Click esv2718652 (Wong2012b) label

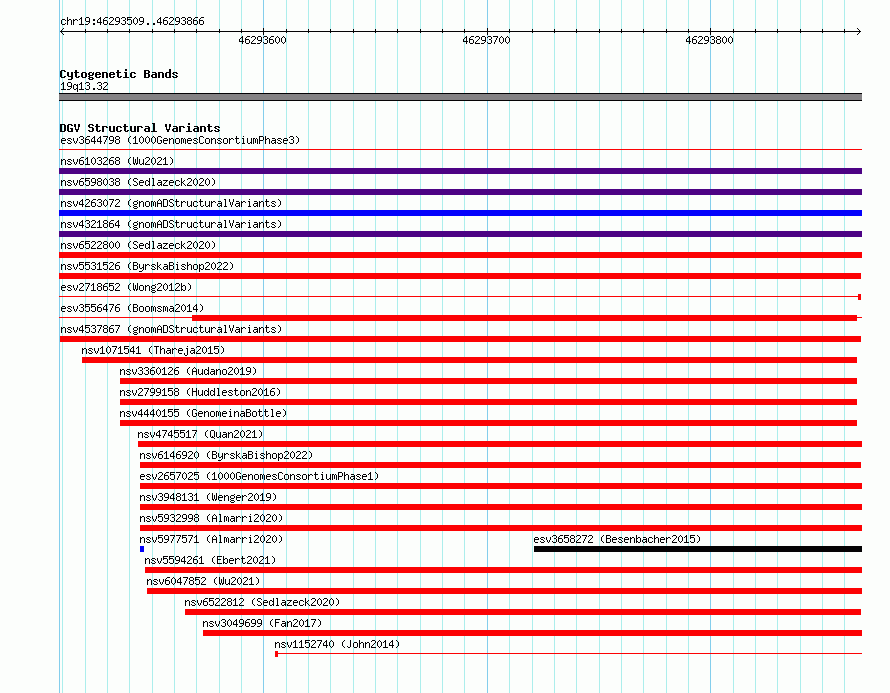tap(126, 287)
